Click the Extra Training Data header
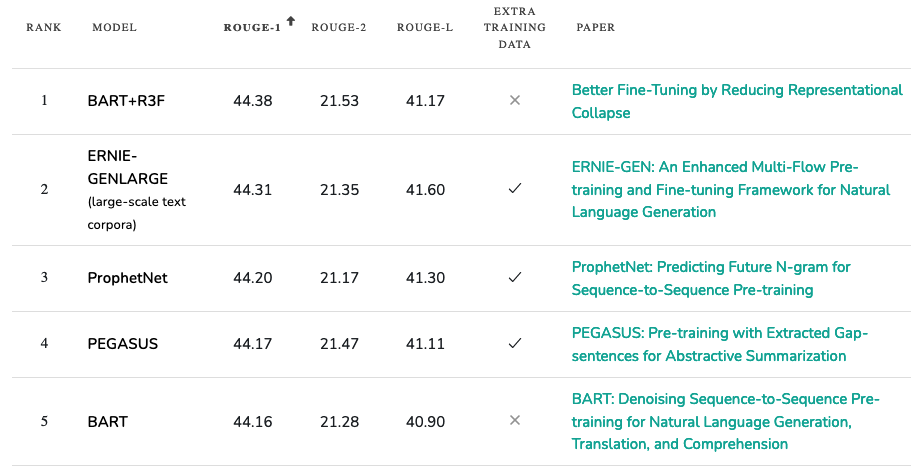Image resolution: width=911 pixels, height=469 pixels. click(514, 27)
